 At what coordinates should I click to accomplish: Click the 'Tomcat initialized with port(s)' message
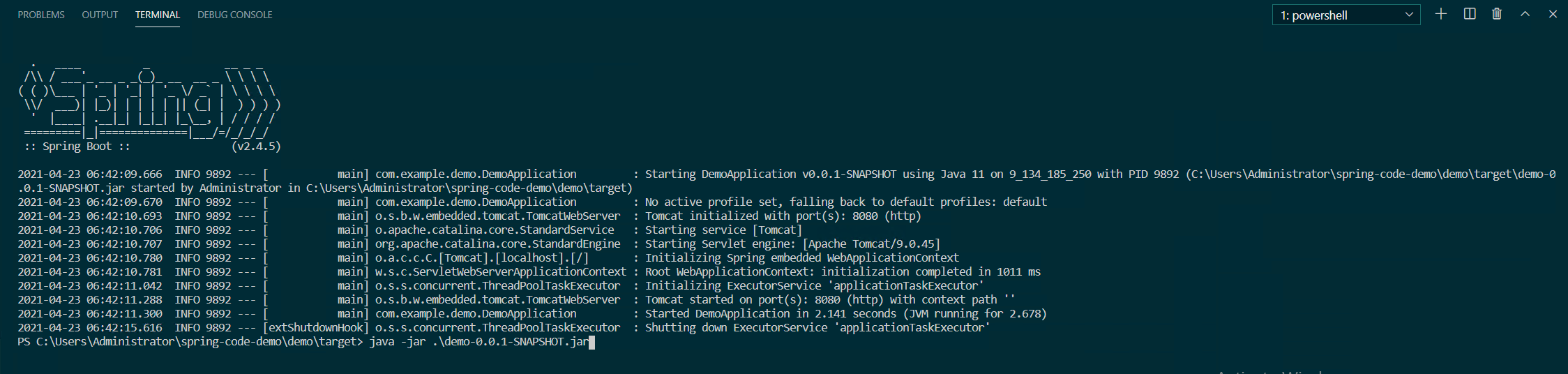tap(783, 216)
